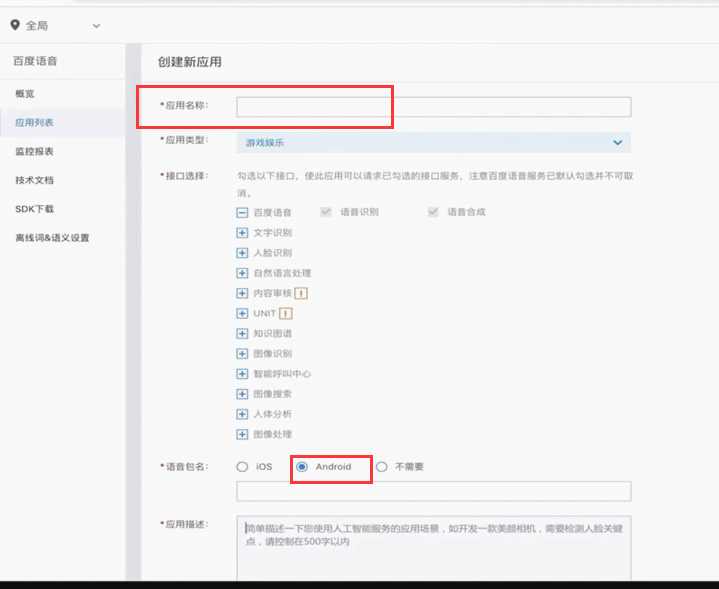This screenshot has width=719, height=589.
Task: Click the 语音包名 field label
Action: (184, 467)
